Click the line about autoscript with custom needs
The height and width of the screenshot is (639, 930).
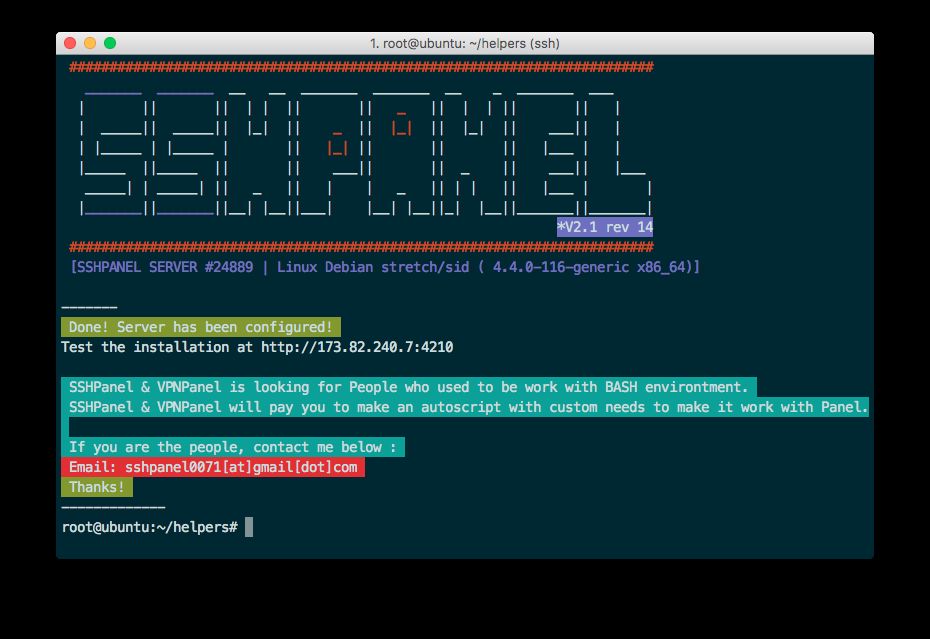click(x=465, y=407)
